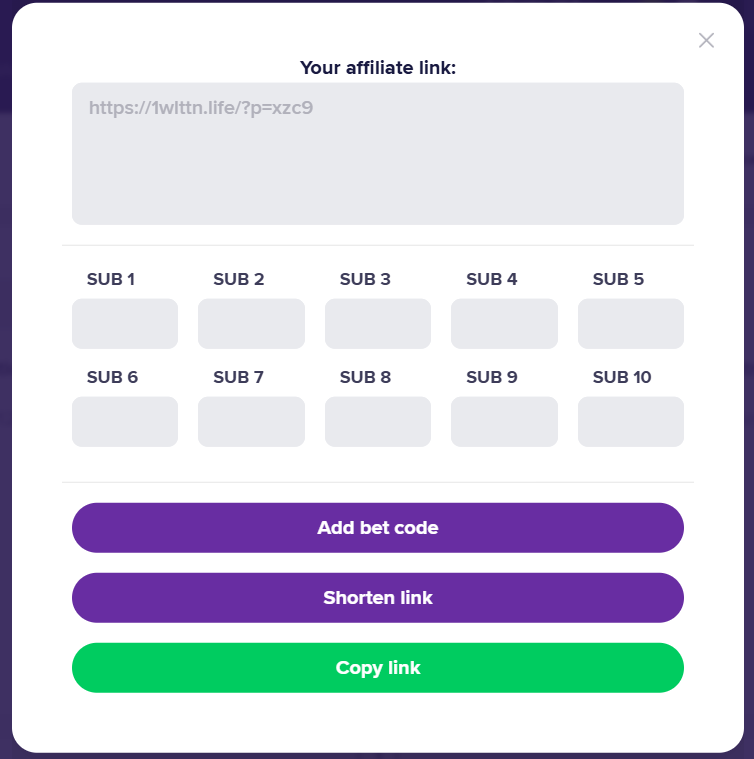Click the SUB 10 label text

click(x=622, y=377)
